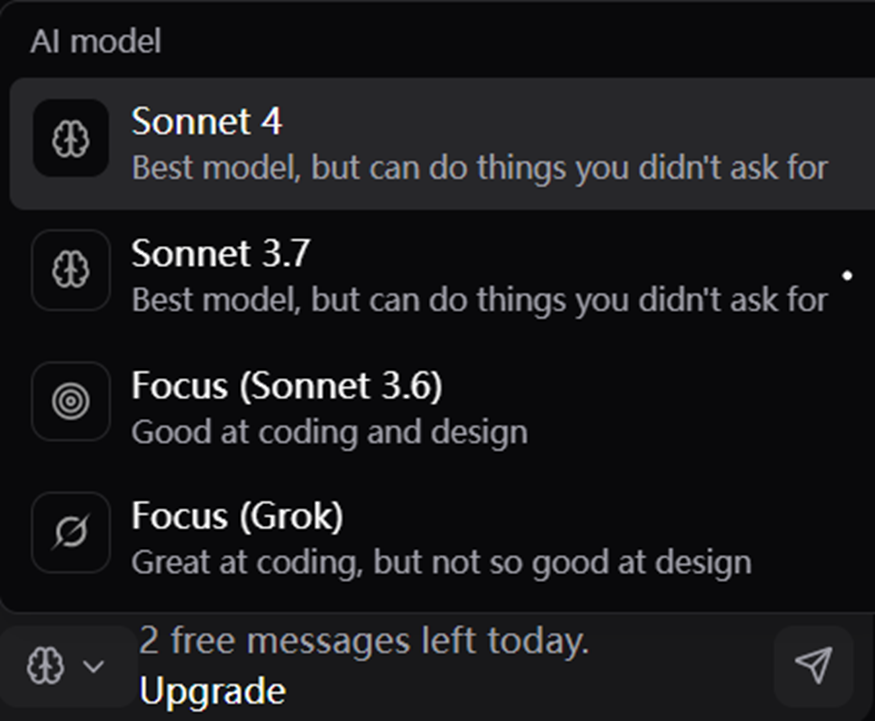Viewport: 875px width, 721px height.
Task: Click the "AI model" header label
Action: click(96, 42)
